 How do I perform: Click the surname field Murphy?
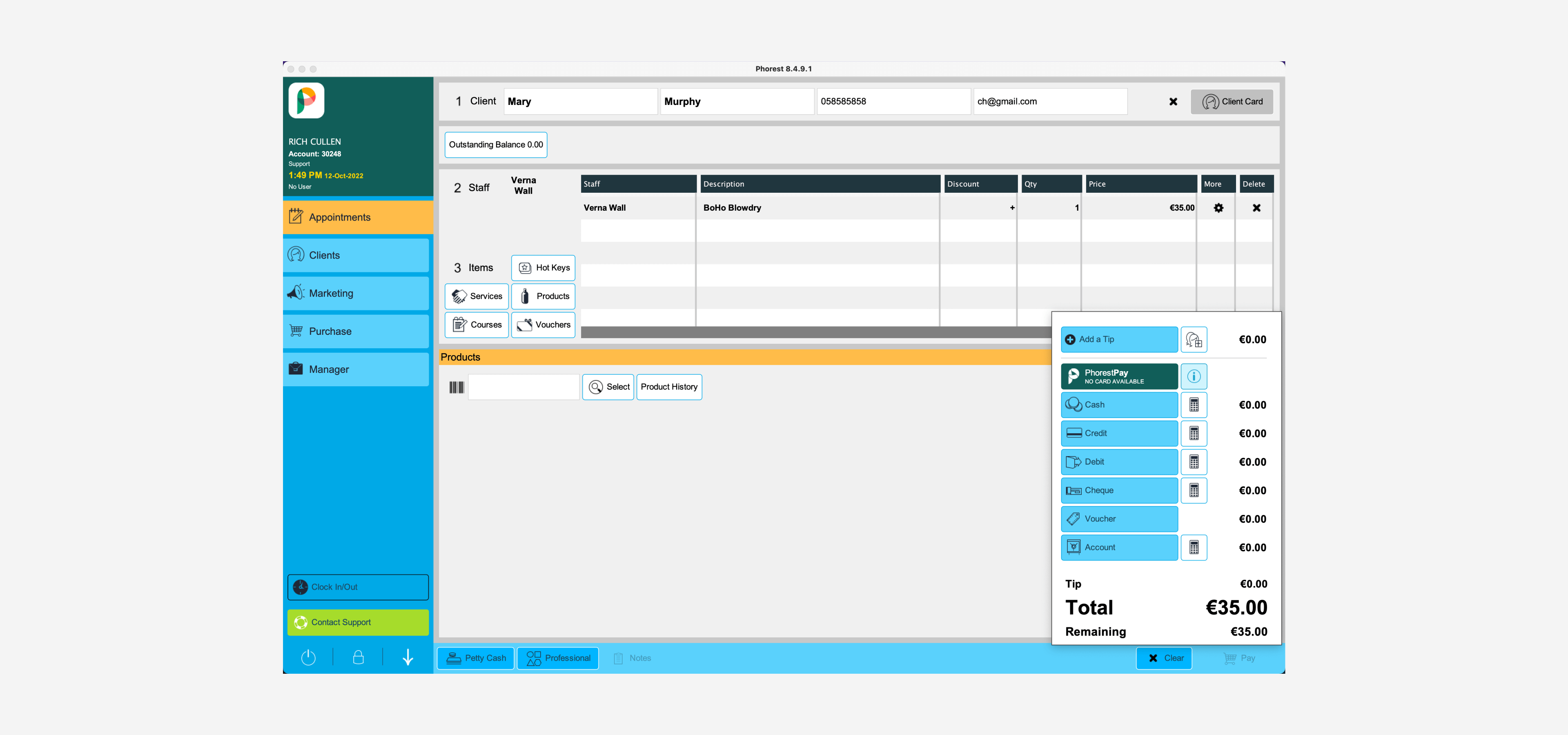[737, 102]
